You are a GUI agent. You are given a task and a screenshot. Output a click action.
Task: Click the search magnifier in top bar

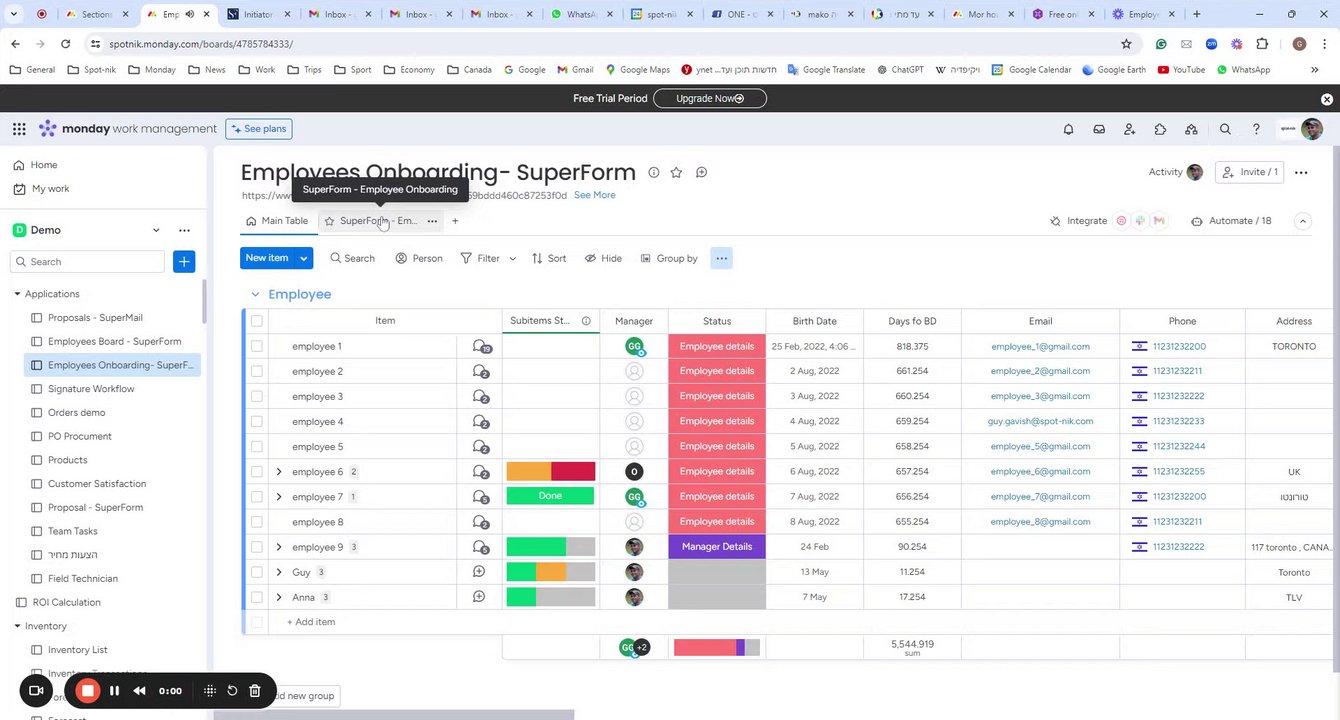[1225, 129]
